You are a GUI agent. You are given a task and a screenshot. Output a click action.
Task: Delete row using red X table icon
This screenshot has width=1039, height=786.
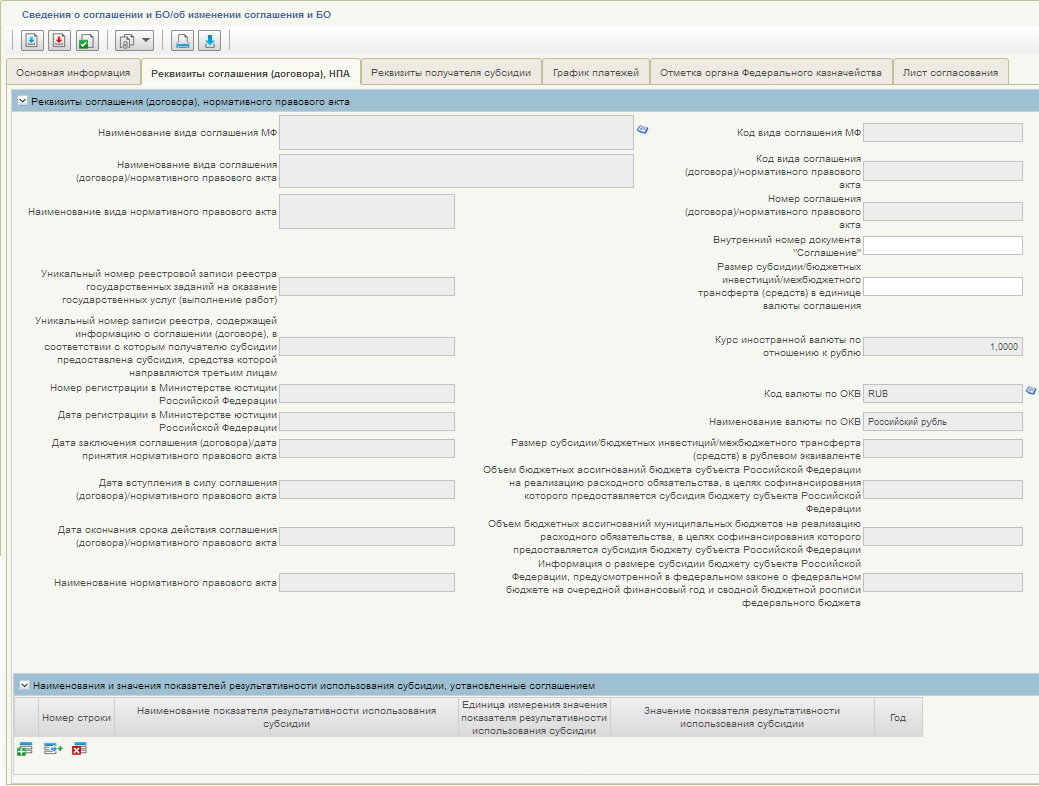80,749
